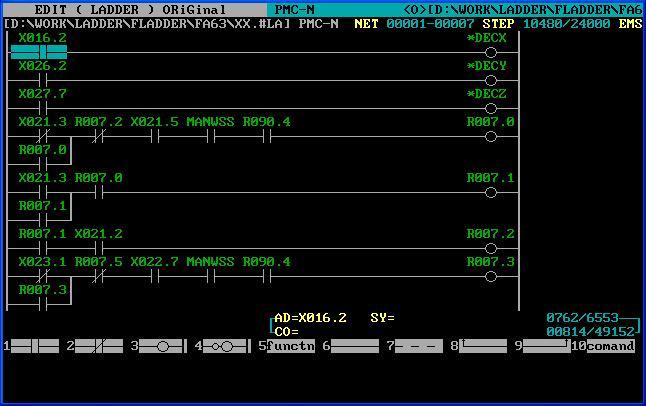Select MANWSS contact in the R007.0 rung

coord(211,136)
